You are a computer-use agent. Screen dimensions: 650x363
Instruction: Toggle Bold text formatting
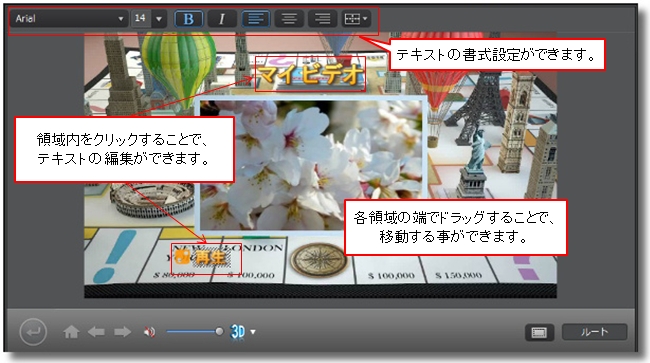(x=189, y=19)
